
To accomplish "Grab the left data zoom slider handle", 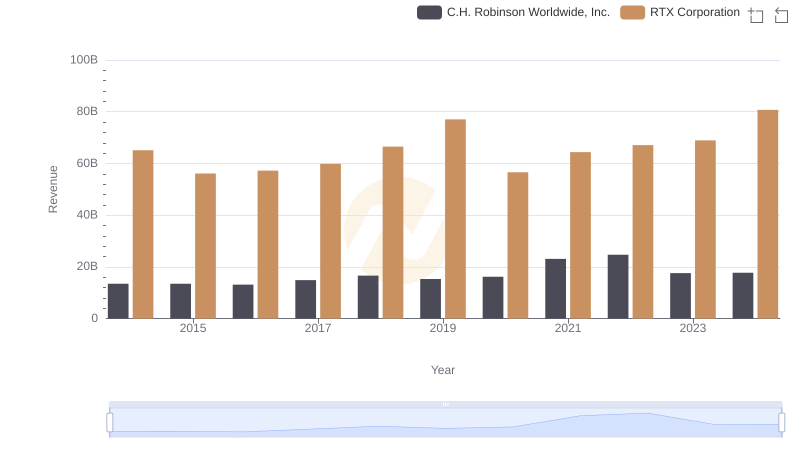I will coord(110,423).
